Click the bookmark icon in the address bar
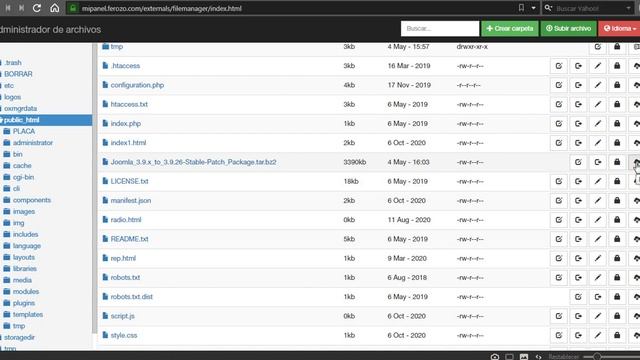Image resolution: width=640 pixels, height=360 pixels. point(521,8)
